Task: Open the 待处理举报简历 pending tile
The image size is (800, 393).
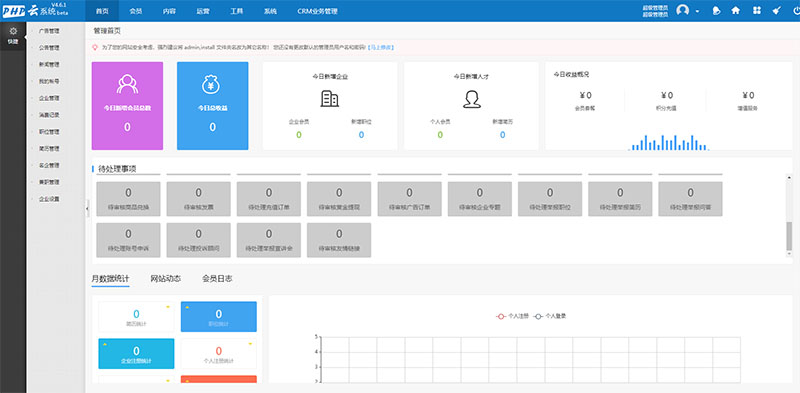Action: [620, 199]
